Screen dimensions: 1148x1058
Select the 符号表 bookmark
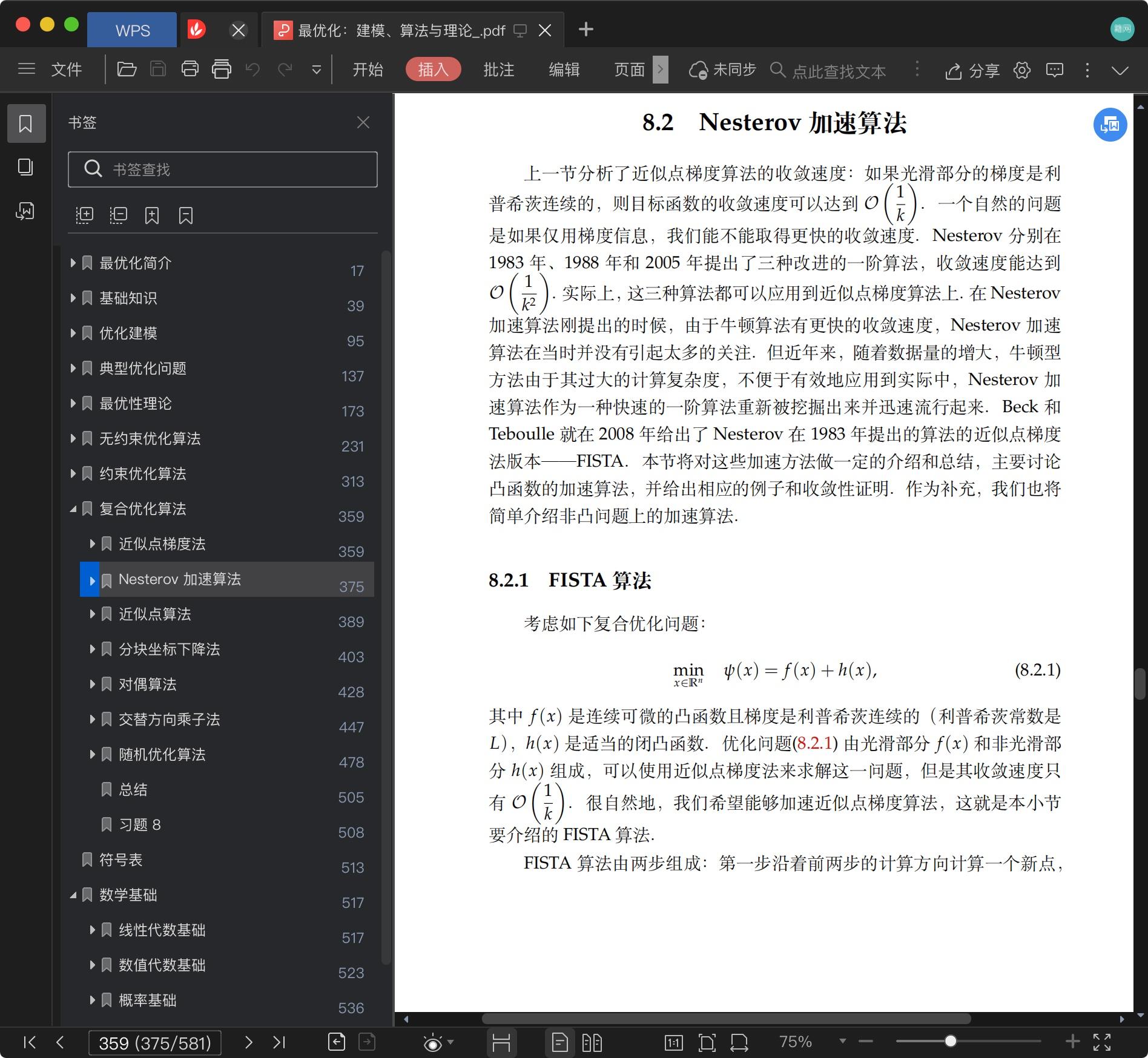[x=120, y=859]
